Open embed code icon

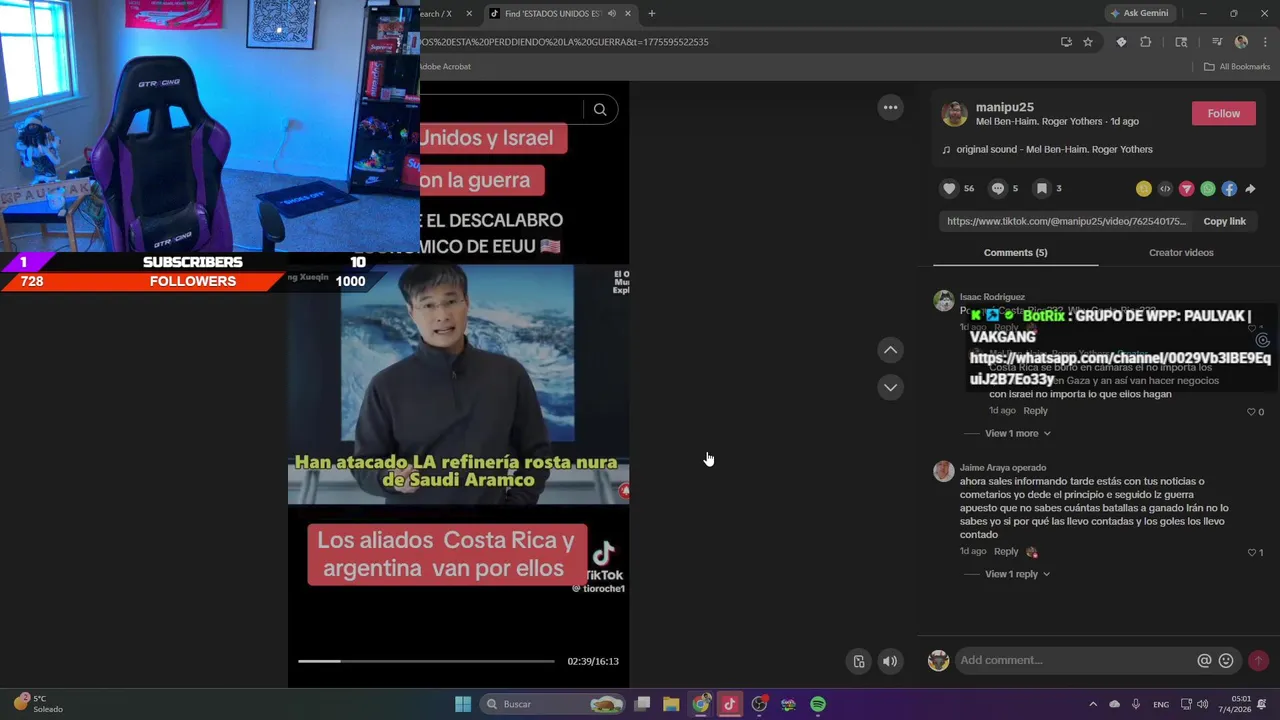pyautogui.click(x=1165, y=188)
